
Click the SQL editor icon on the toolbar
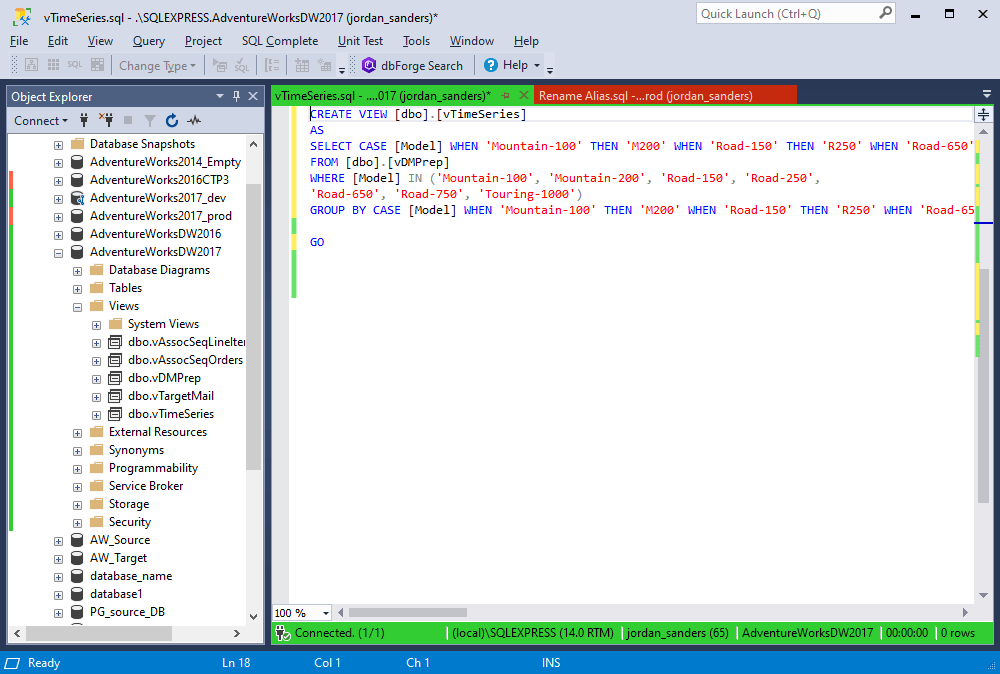[74, 65]
